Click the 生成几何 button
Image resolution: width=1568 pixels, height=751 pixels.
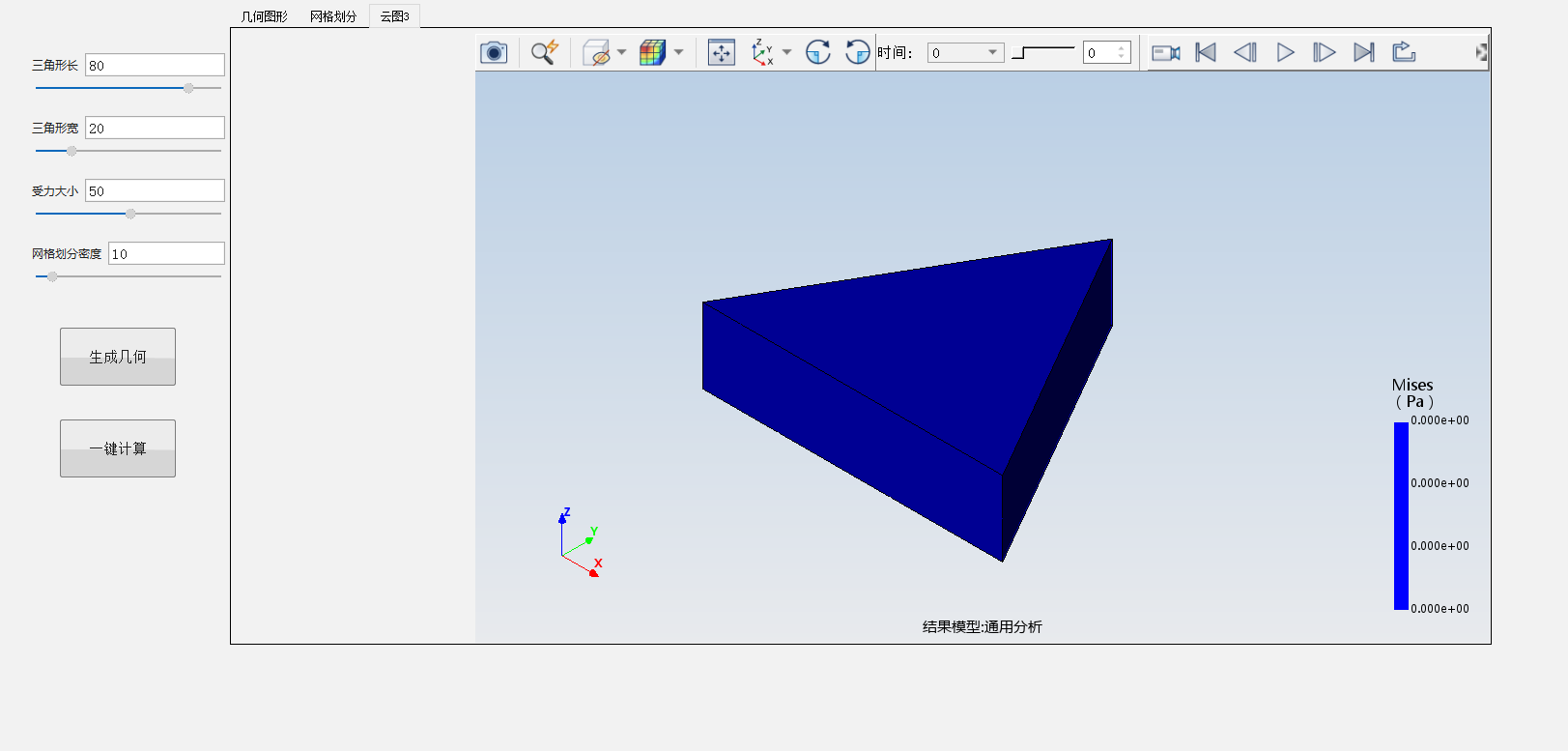[118, 357]
